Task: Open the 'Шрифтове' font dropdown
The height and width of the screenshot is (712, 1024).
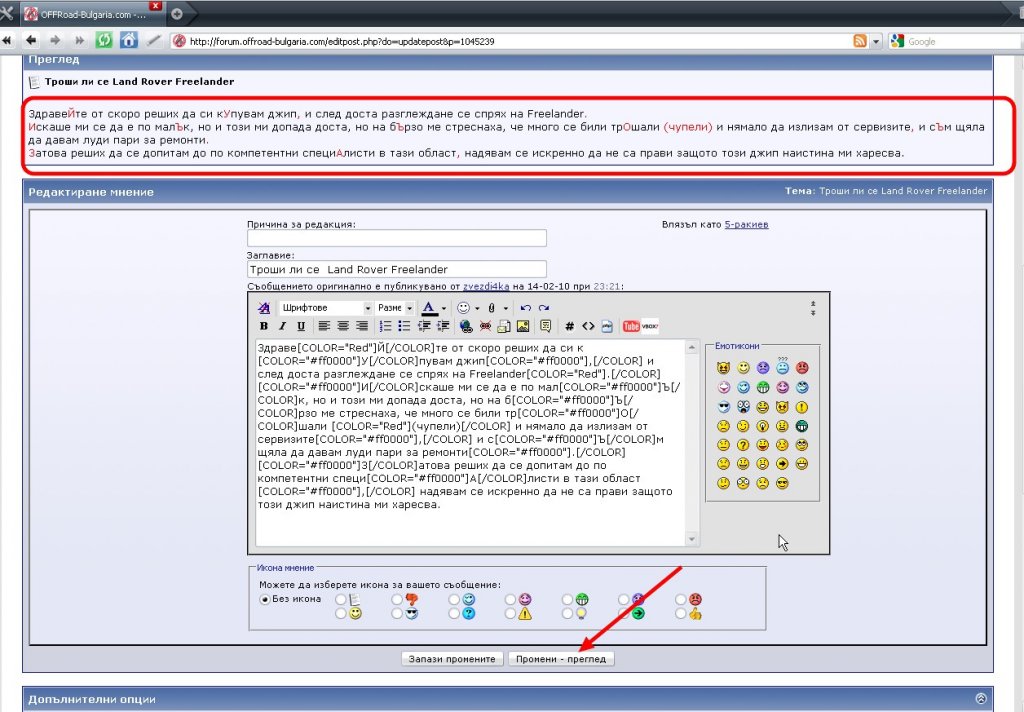Action: point(325,308)
